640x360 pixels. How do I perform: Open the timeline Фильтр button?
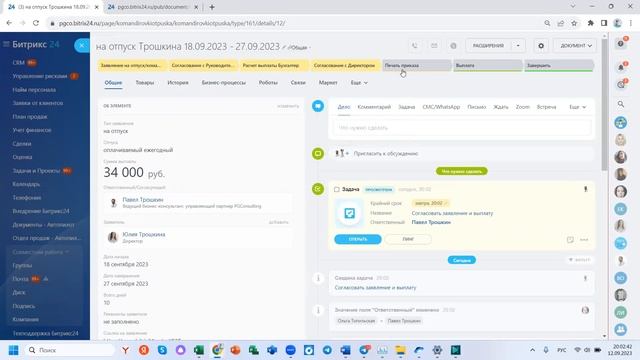[580, 260]
